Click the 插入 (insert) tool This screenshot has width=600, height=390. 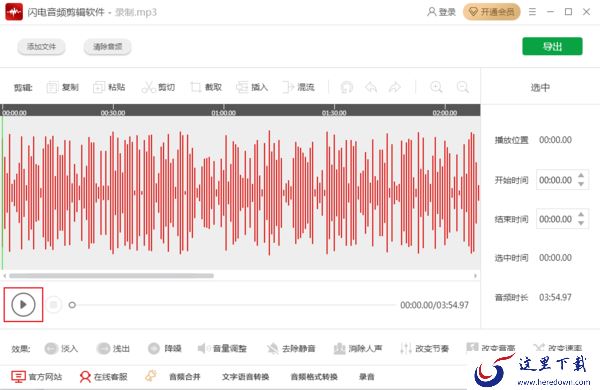pyautogui.click(x=252, y=87)
